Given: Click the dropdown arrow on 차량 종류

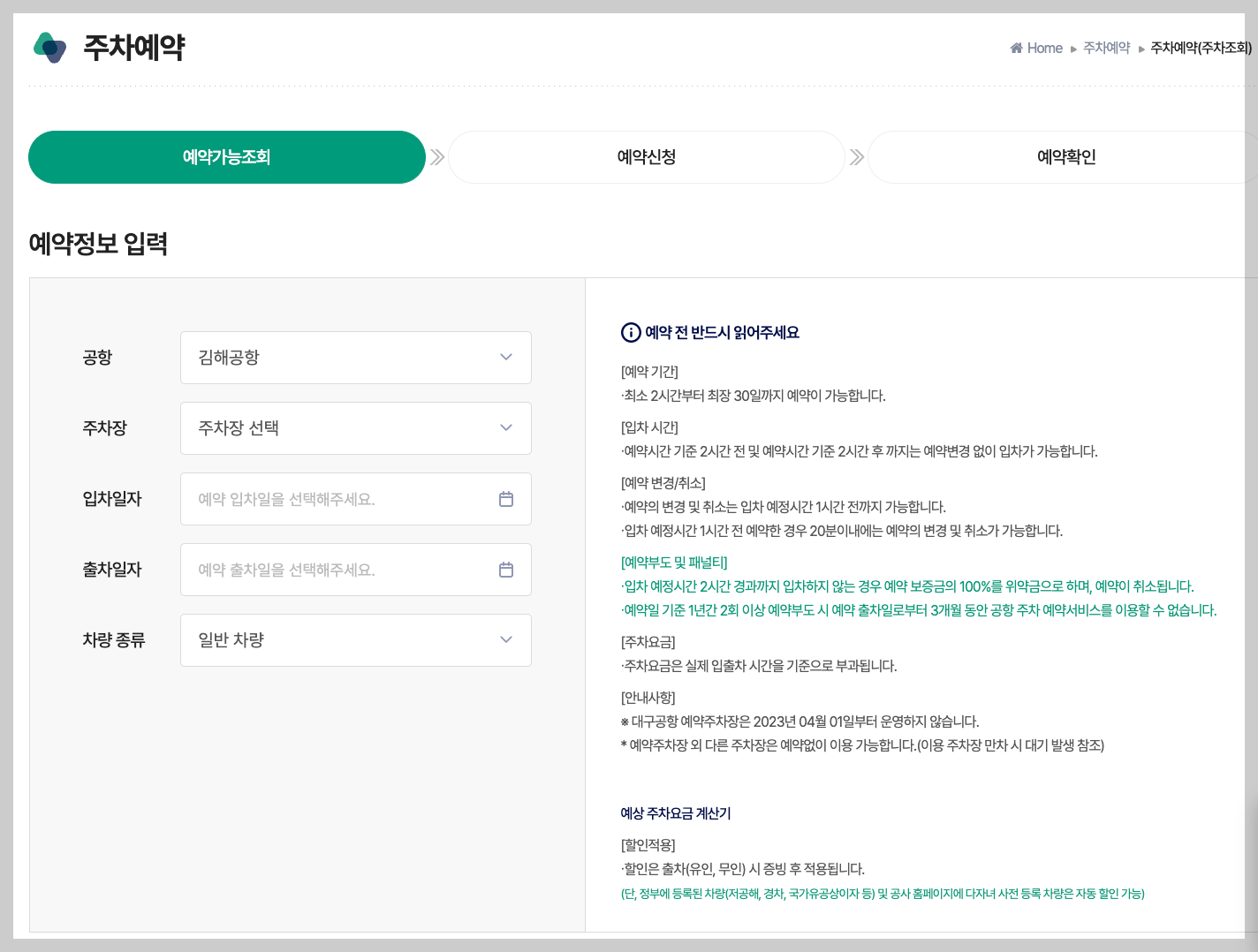Looking at the screenshot, I should tap(506, 640).
